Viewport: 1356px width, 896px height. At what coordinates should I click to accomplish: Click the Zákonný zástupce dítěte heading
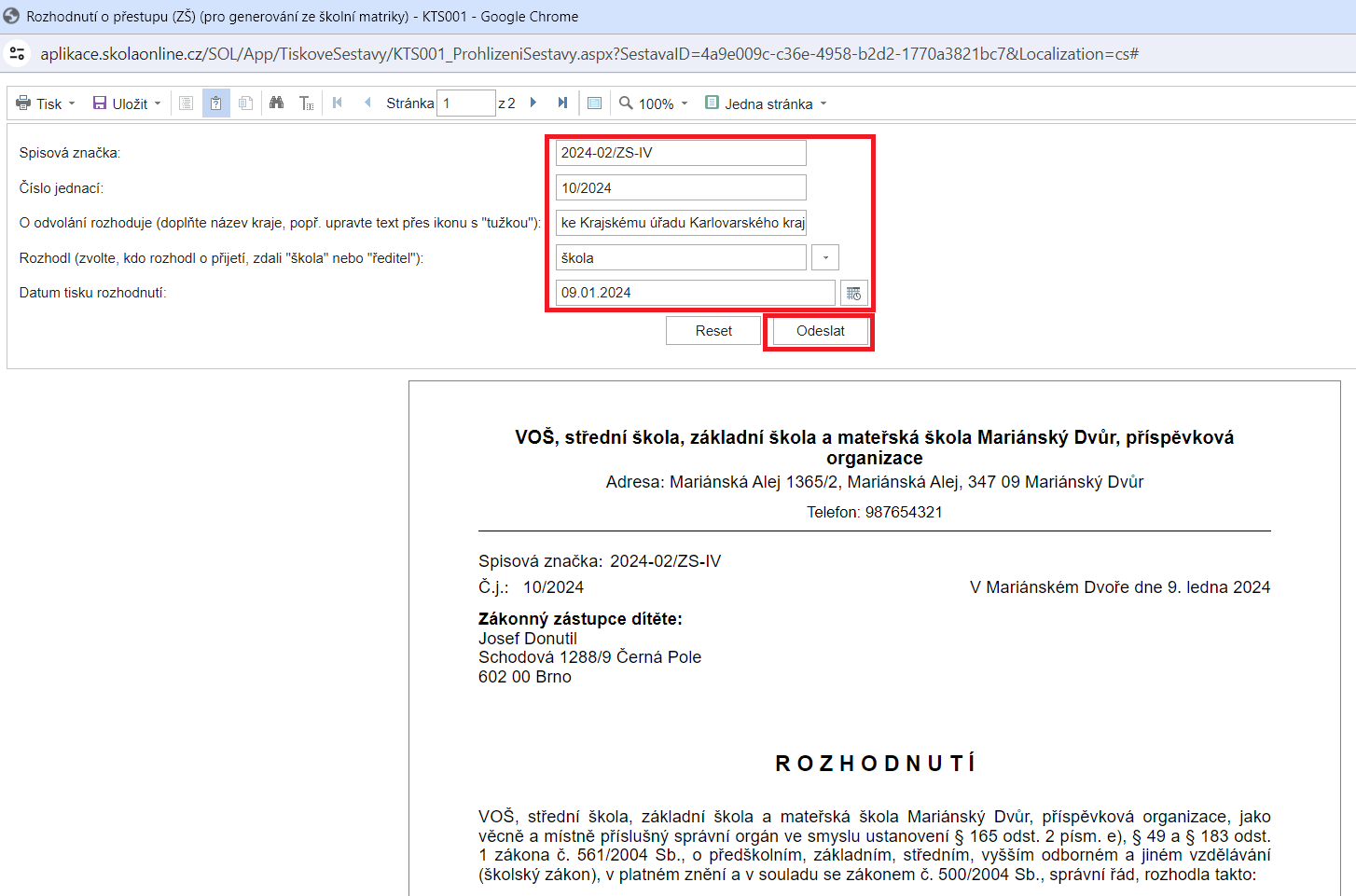point(580,619)
